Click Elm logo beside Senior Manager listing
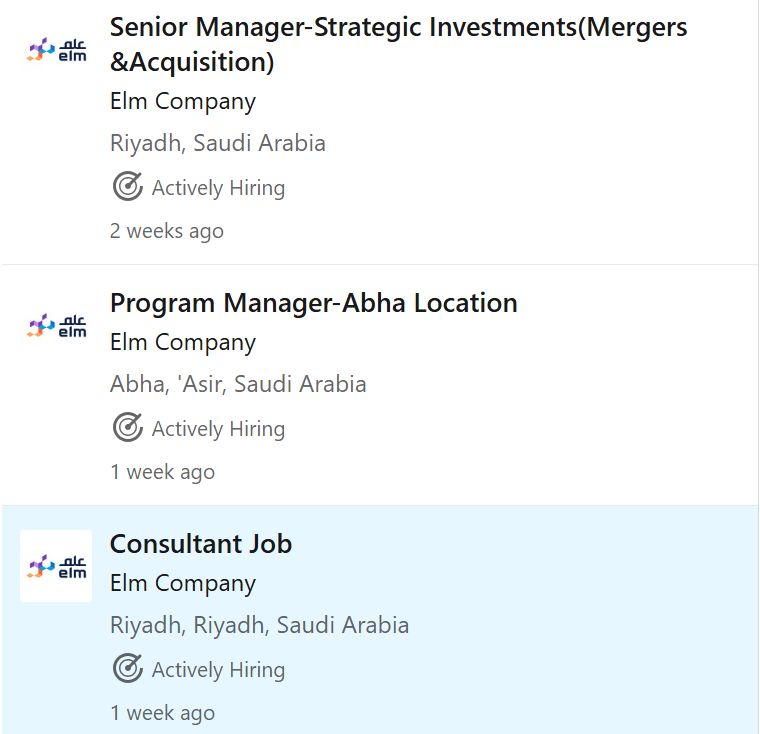 56,49
